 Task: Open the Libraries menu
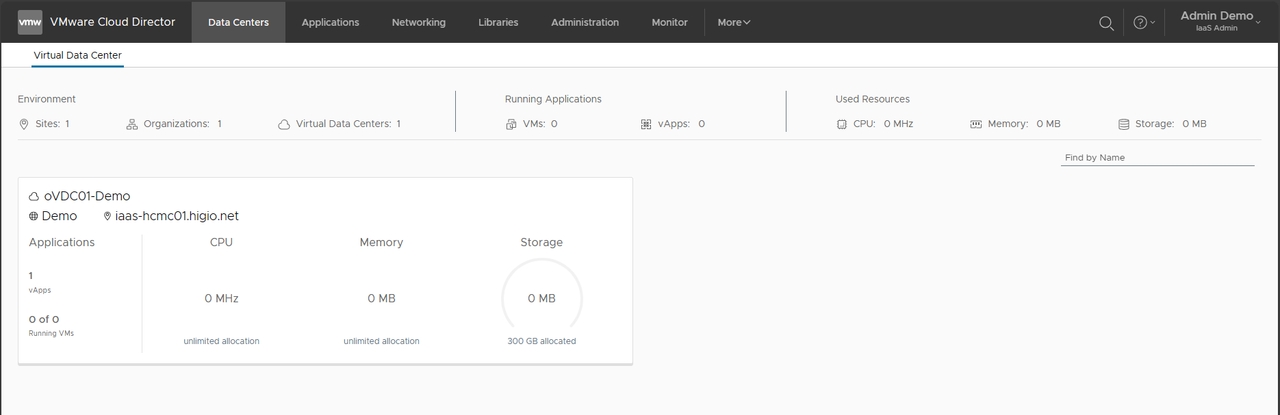click(498, 22)
